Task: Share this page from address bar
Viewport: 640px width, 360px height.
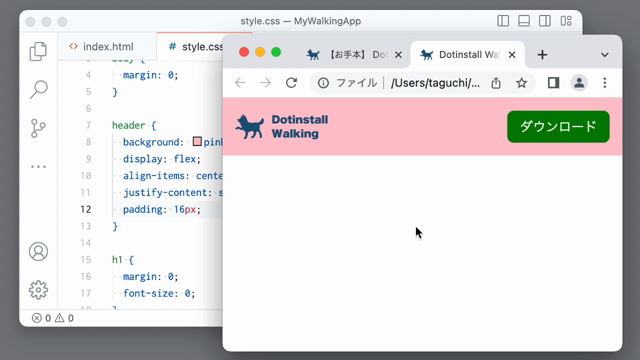Action: click(496, 83)
